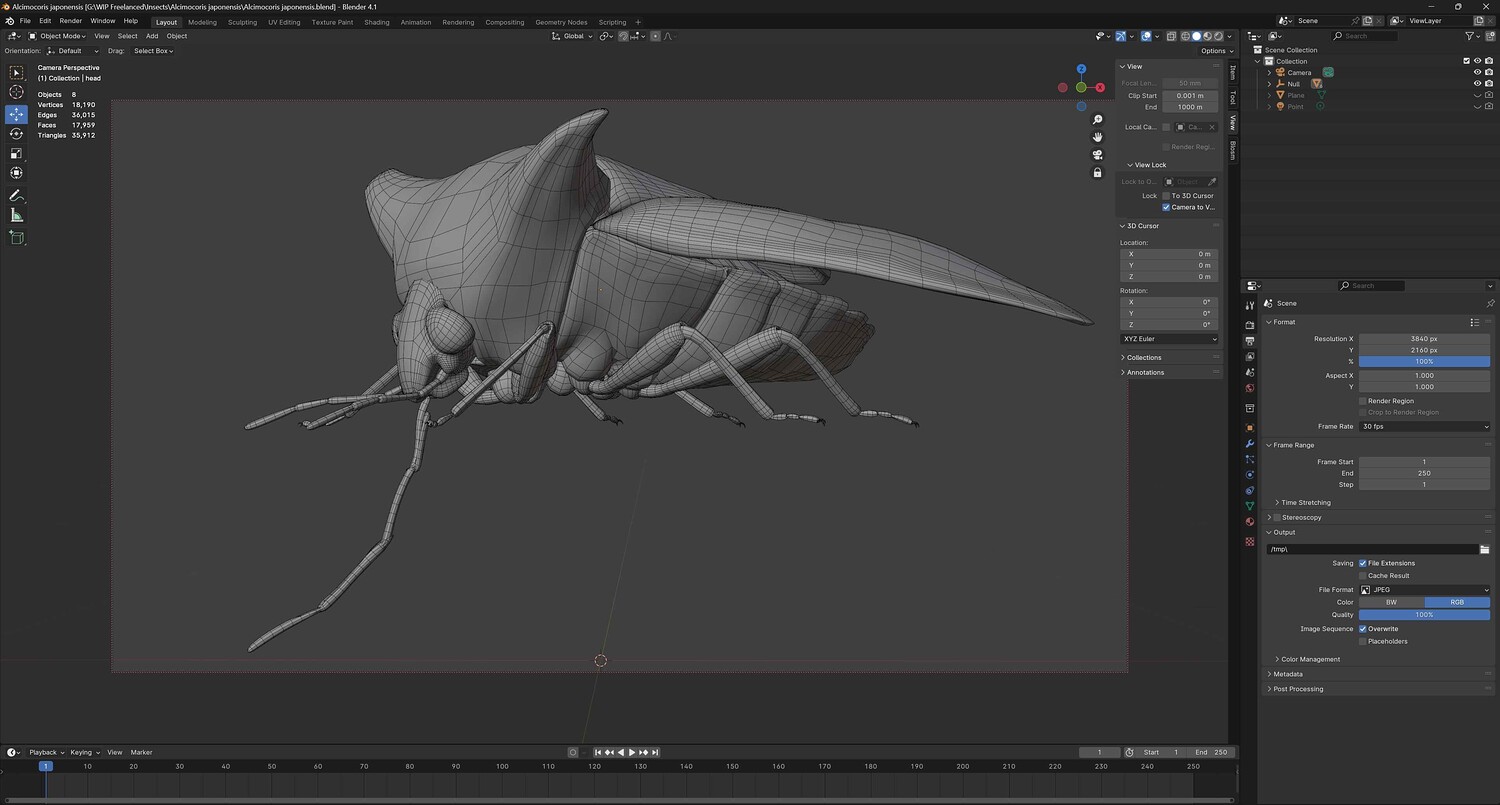Expand the Color Management section

click(1310, 659)
